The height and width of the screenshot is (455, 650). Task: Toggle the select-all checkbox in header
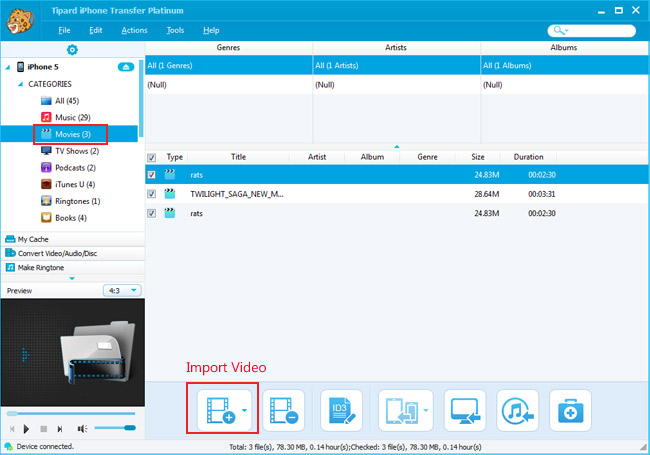(152, 157)
